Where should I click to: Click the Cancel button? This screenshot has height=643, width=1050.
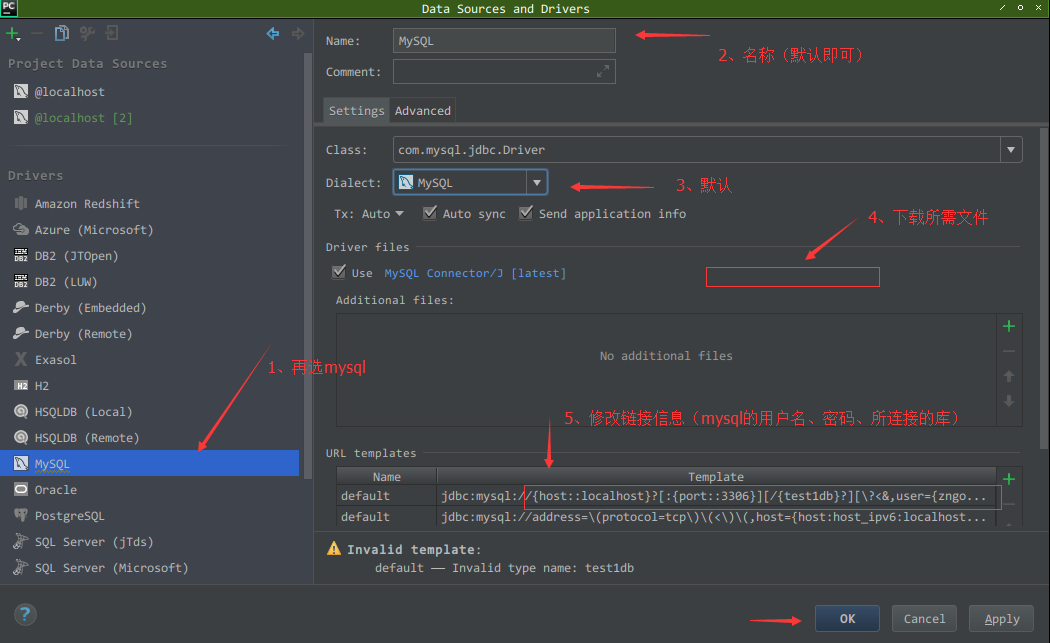point(924,619)
